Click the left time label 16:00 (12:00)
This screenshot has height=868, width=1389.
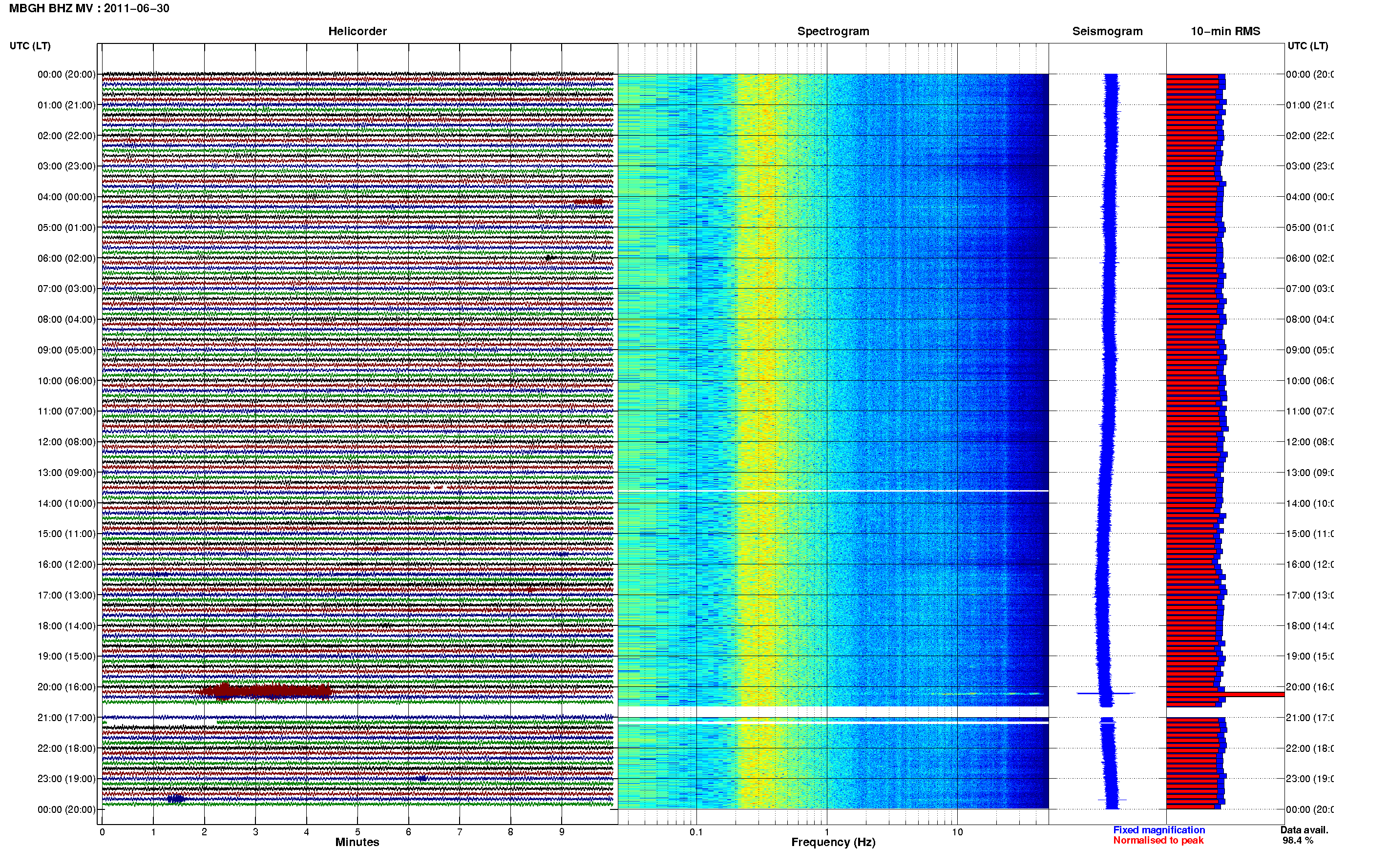coord(66,564)
